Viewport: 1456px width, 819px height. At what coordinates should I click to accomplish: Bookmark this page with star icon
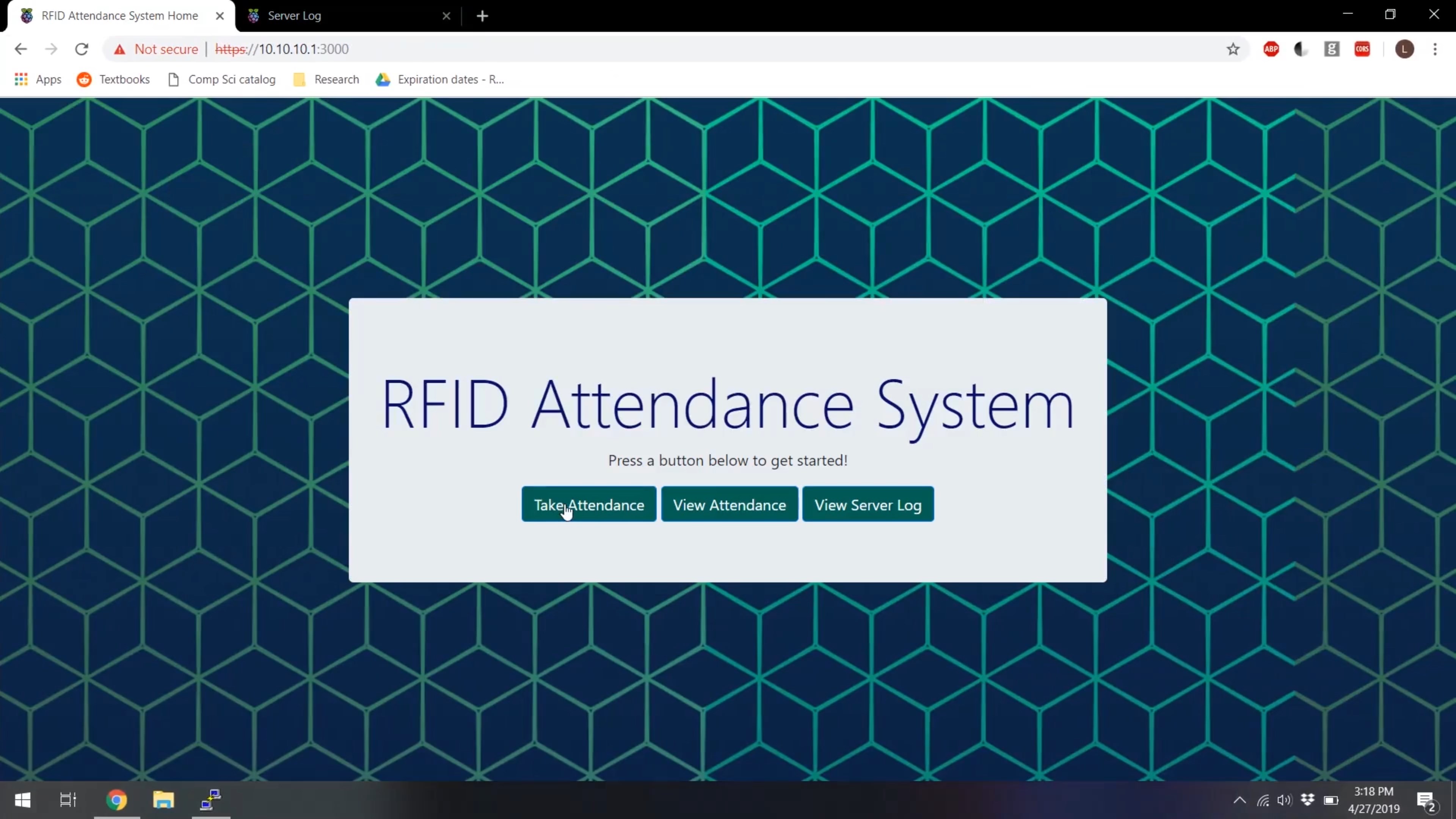[1233, 49]
